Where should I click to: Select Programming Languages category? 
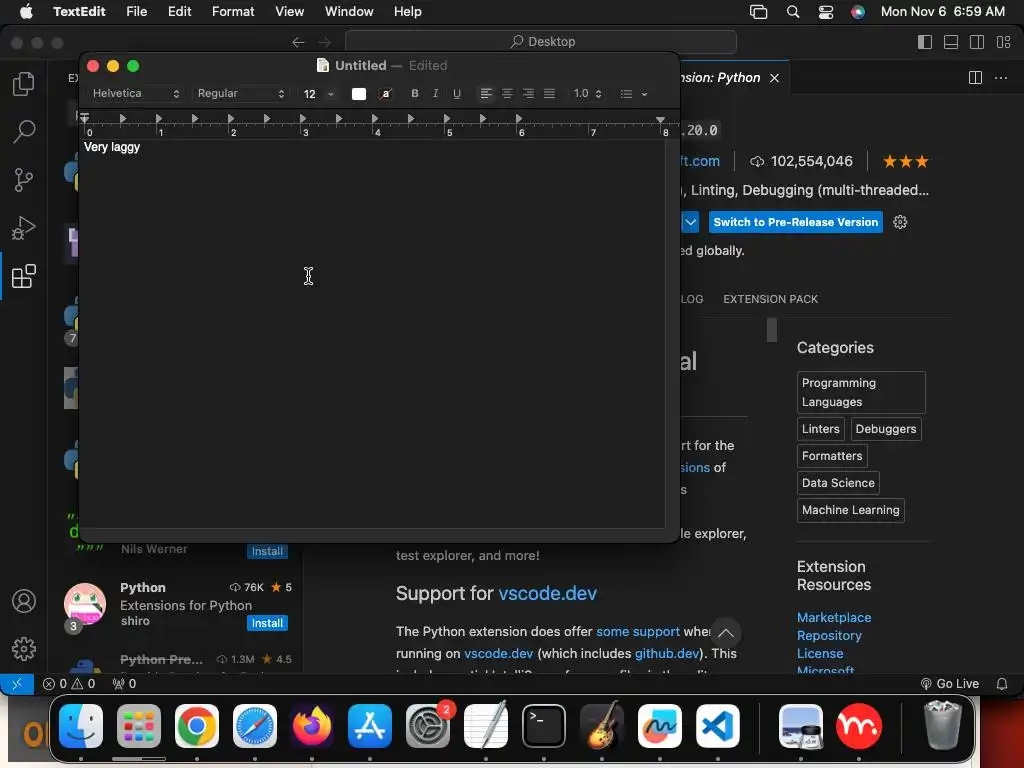tap(861, 392)
